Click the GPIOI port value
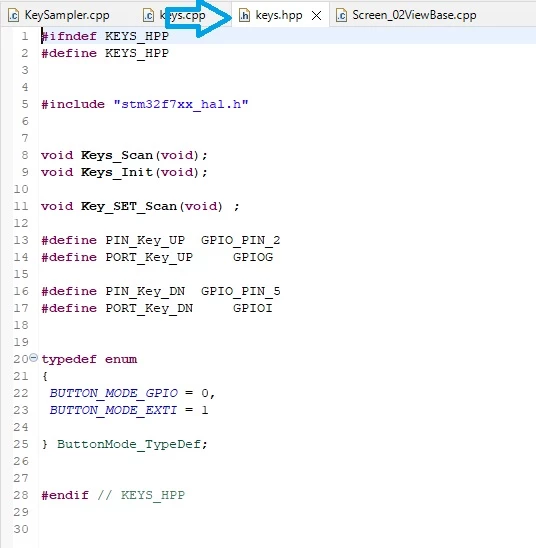Screen dimensions: 536x548 pyautogui.click(x=253, y=308)
